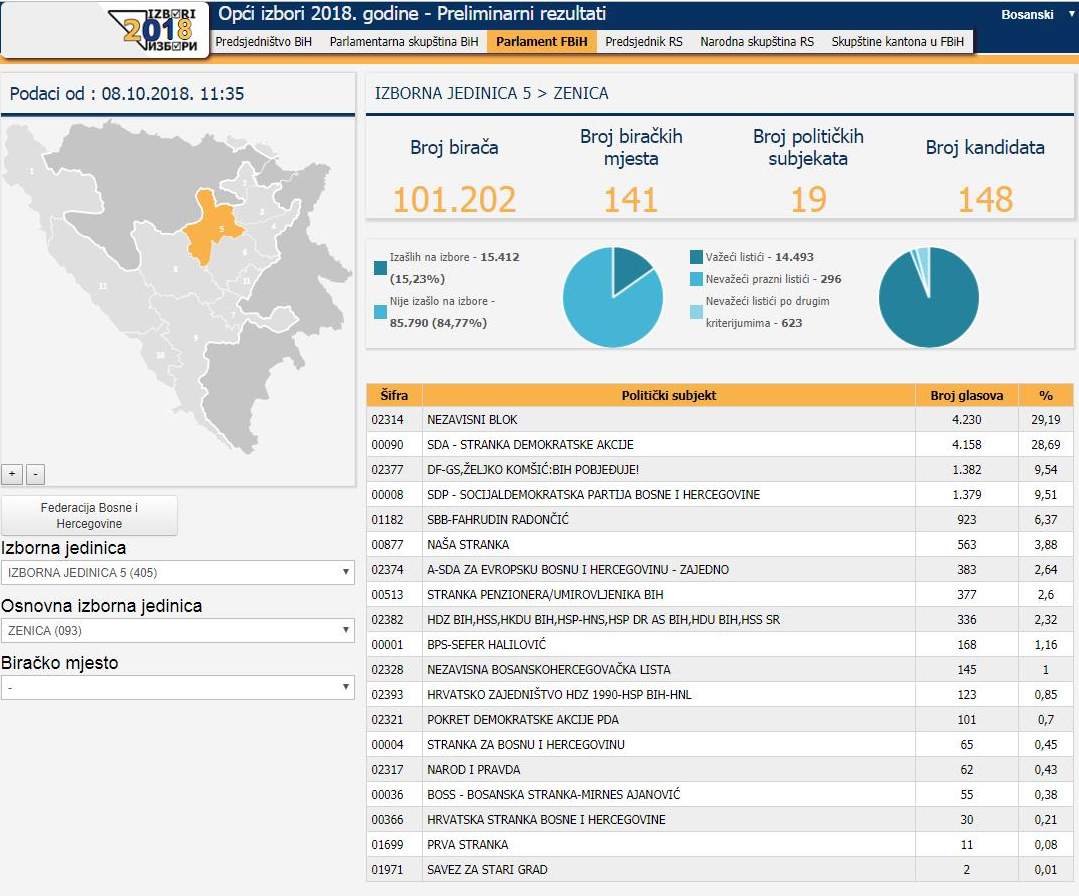Viewport: 1079px width, 896px height.
Task: Go to Skupštine kantona u FBiH tab
Action: (897, 42)
